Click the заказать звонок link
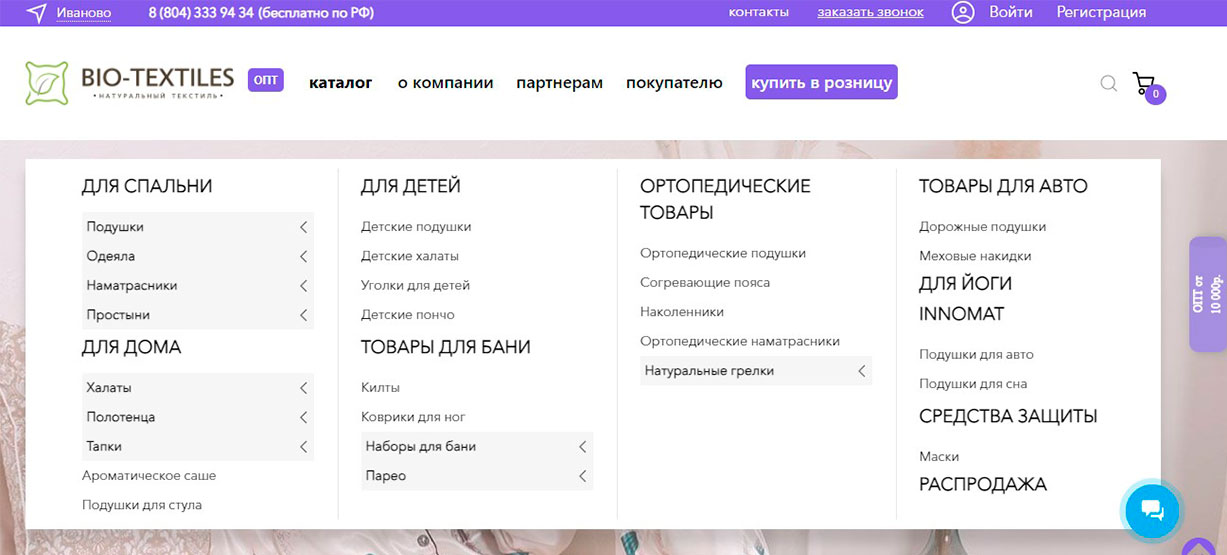Screen dimensions: 1227x555 [x=870, y=12]
